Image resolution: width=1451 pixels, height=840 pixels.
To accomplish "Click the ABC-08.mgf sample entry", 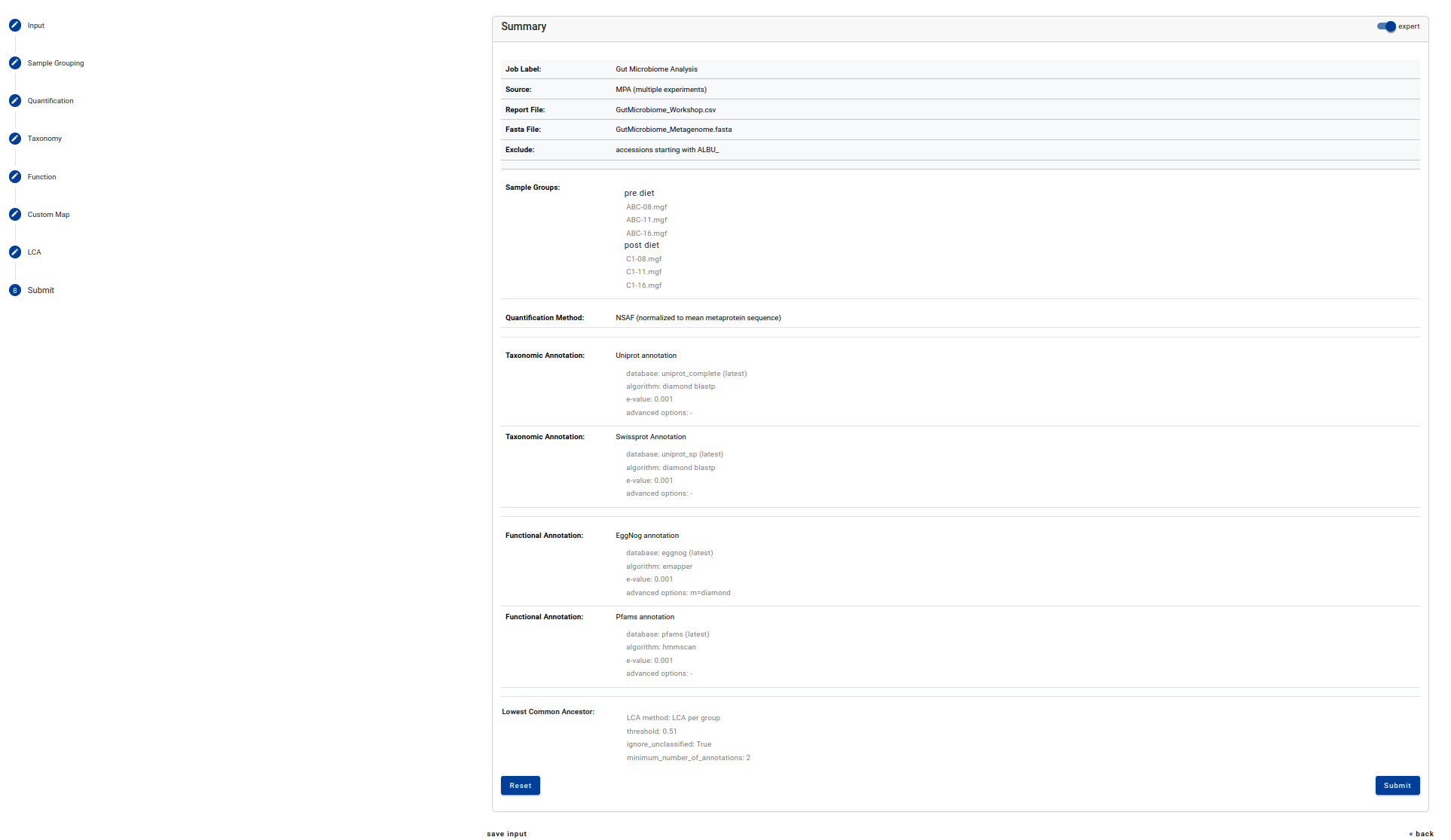I will click(x=646, y=207).
